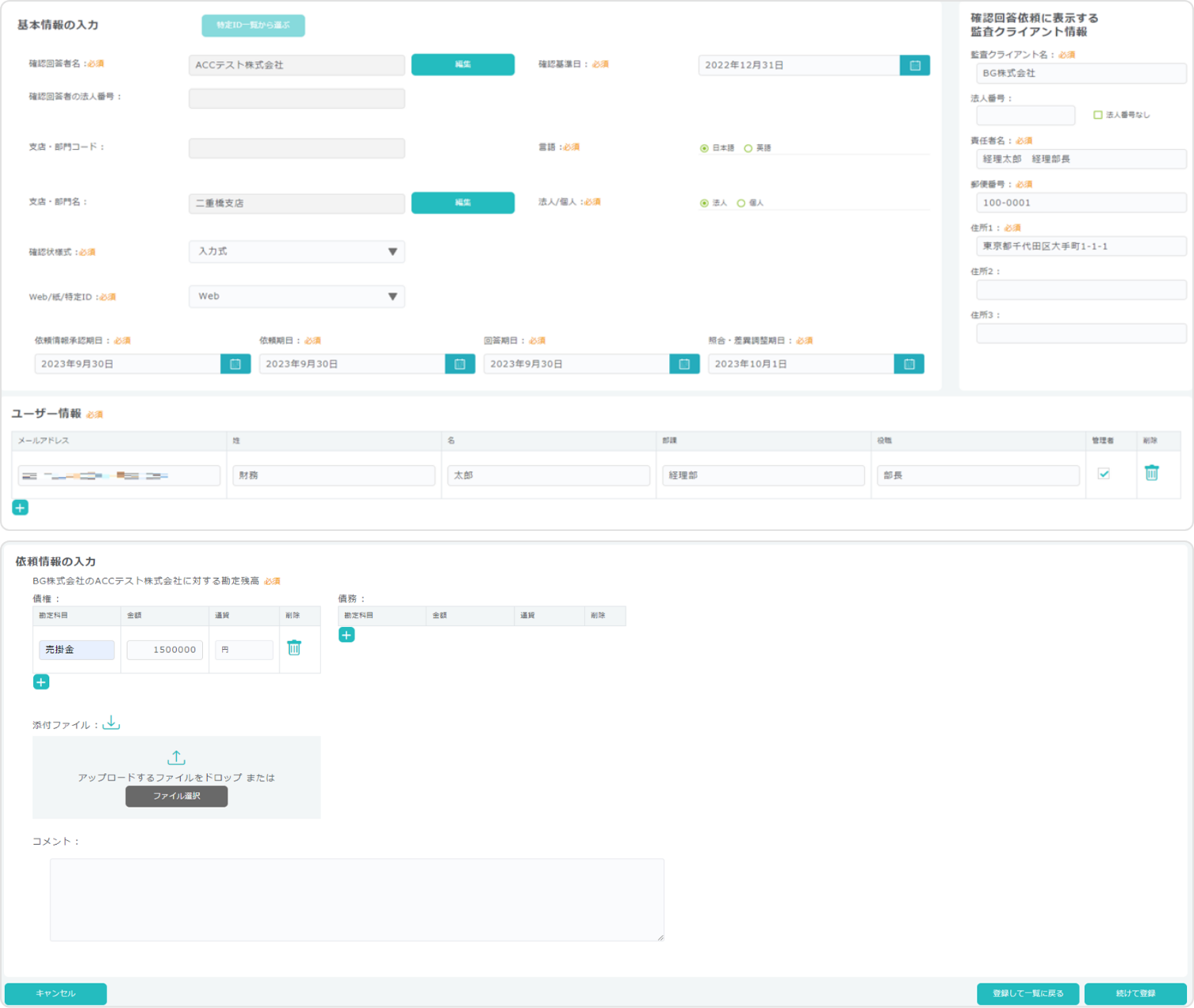Click 編集 button beside 確認回答者名
Image resolution: width=1194 pixels, height=1008 pixels.
point(462,65)
